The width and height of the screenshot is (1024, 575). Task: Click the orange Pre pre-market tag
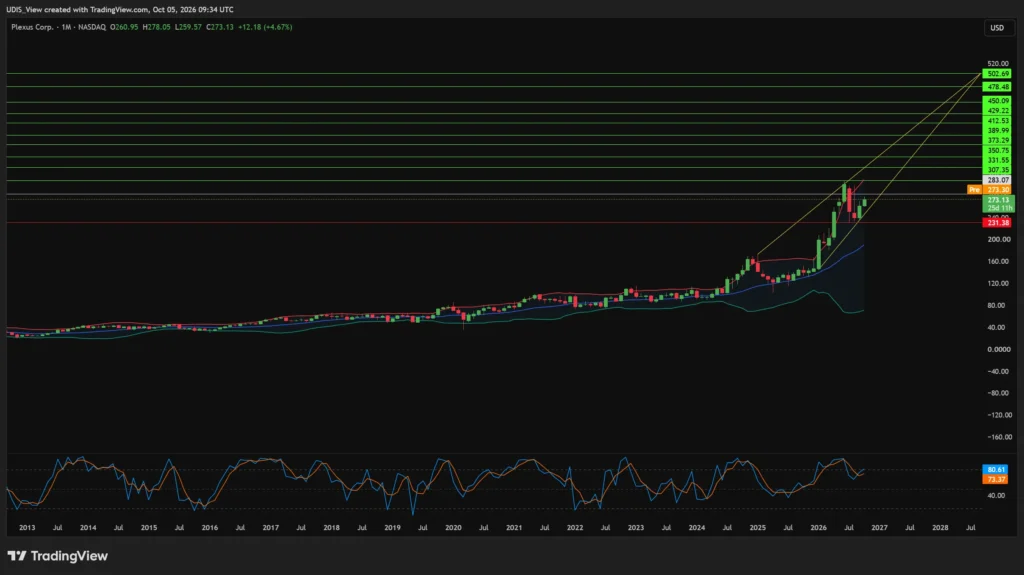974,189
